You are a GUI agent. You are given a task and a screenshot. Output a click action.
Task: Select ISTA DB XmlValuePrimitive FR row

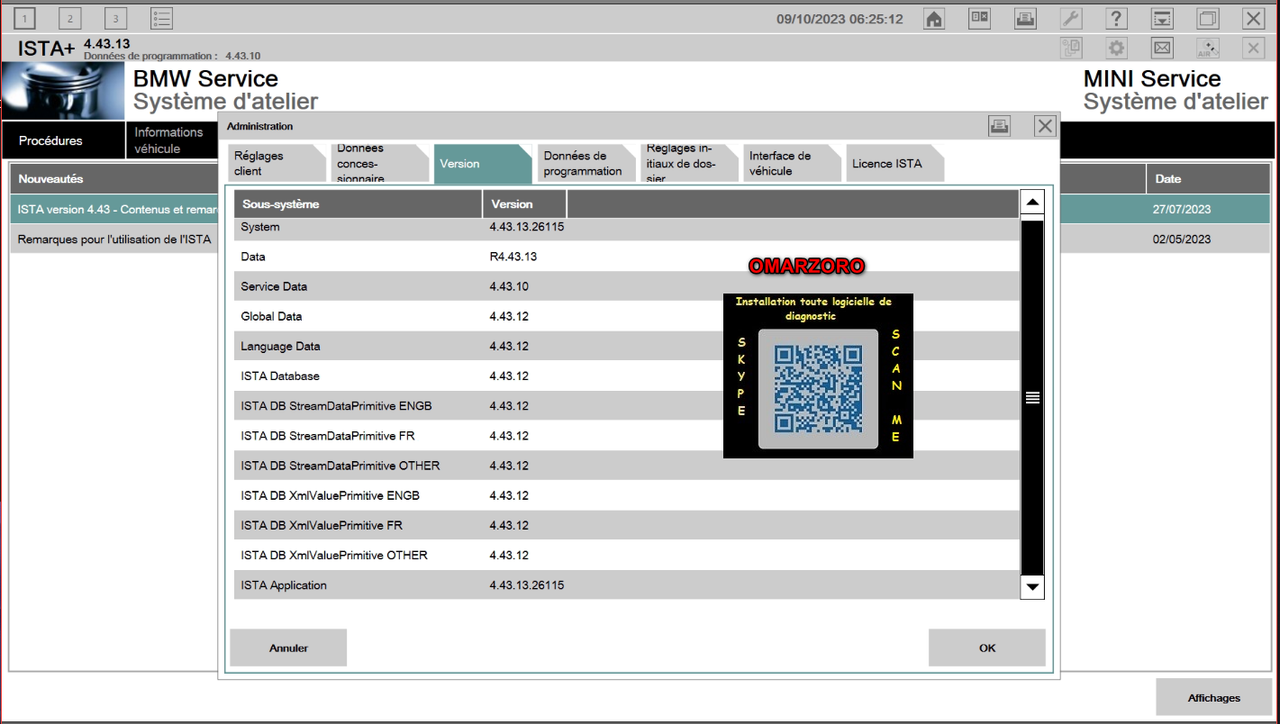[627, 526]
